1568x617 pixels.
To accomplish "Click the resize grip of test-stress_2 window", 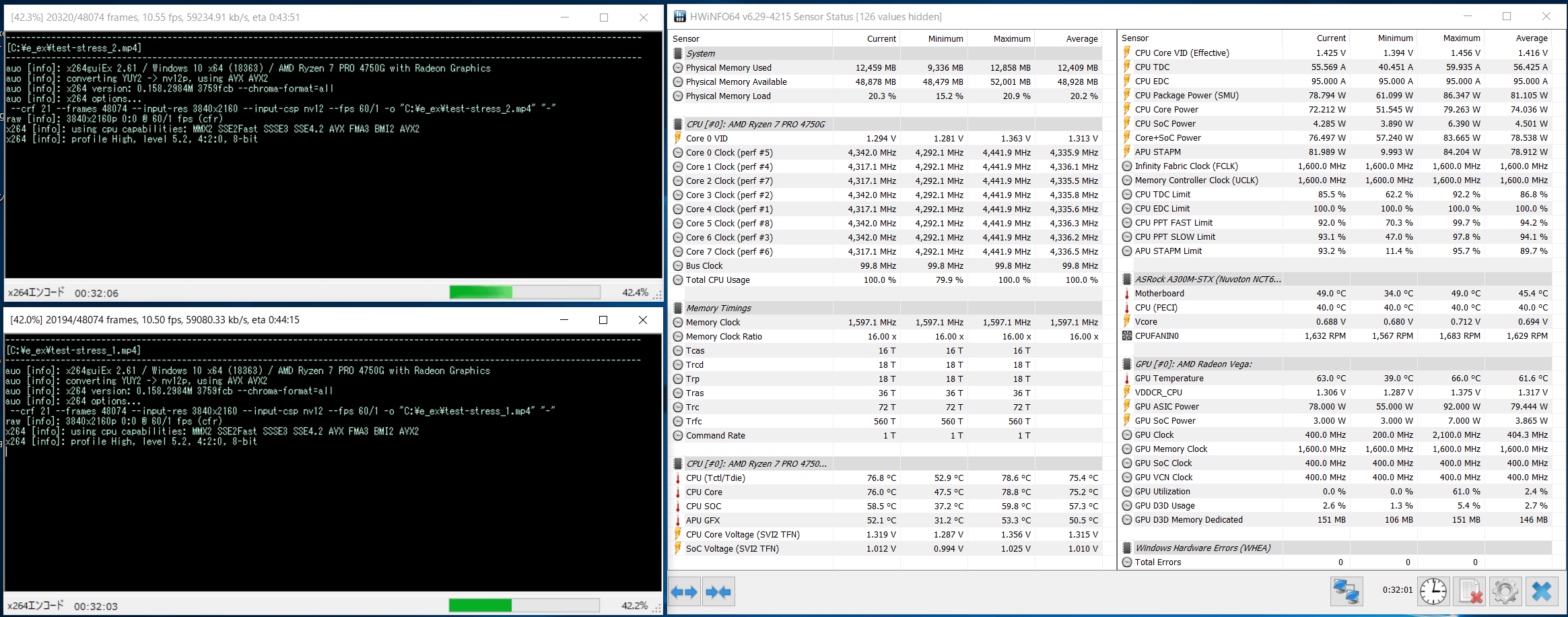I will click(658, 295).
